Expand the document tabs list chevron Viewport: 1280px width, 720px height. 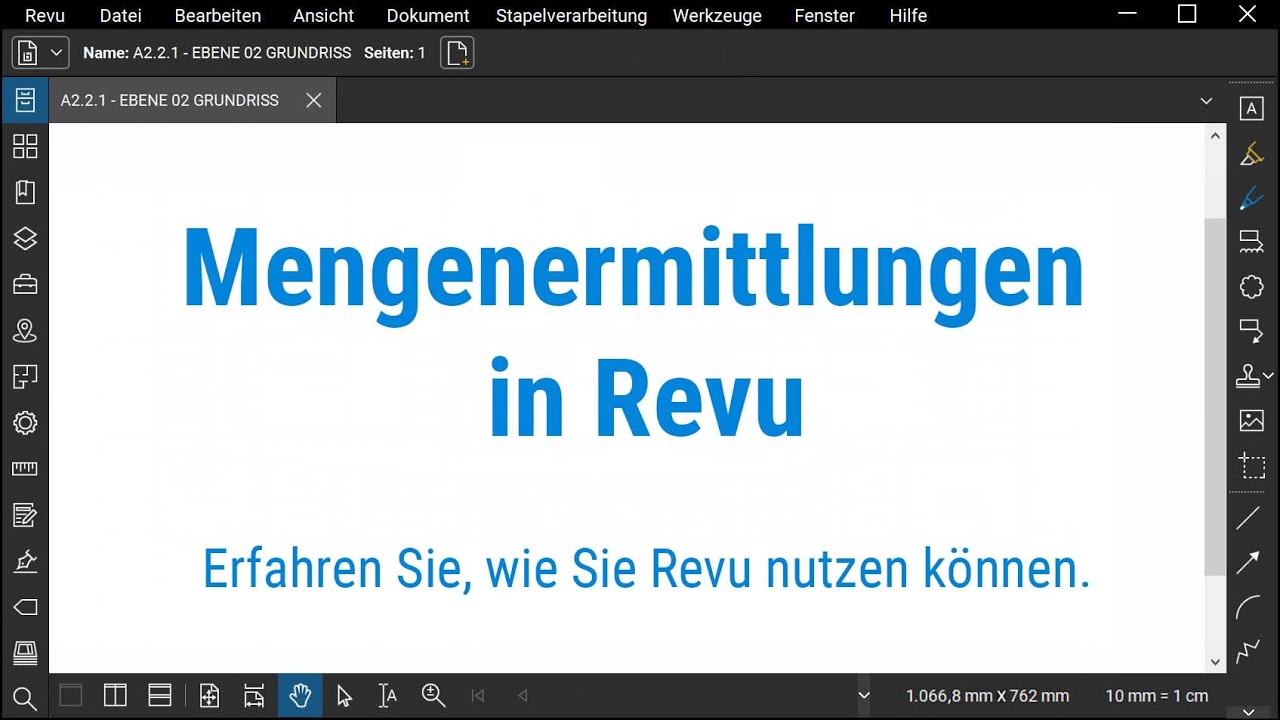(1206, 101)
